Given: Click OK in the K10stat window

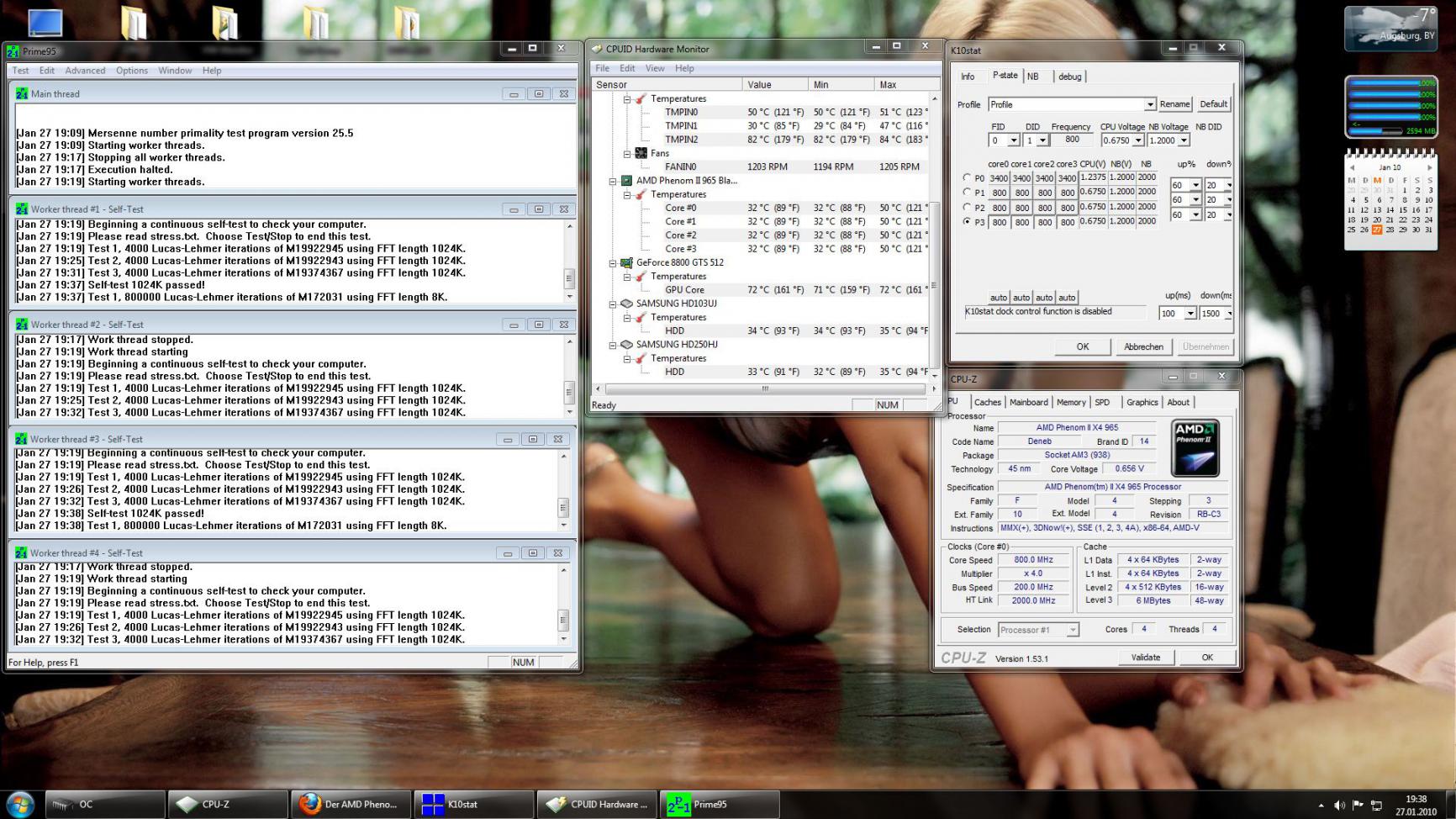Looking at the screenshot, I should [1083, 346].
